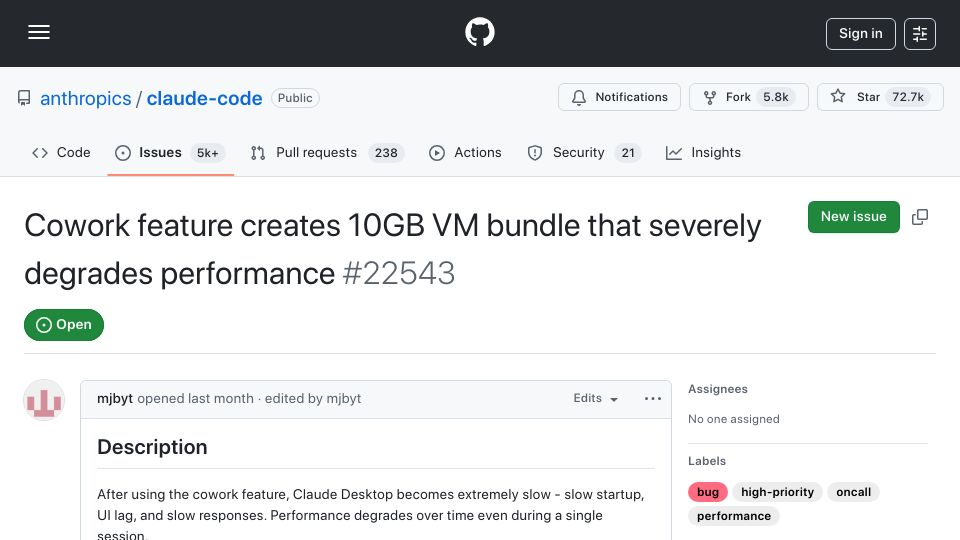Click the issue title text
The height and width of the screenshot is (540, 960).
click(x=392, y=249)
